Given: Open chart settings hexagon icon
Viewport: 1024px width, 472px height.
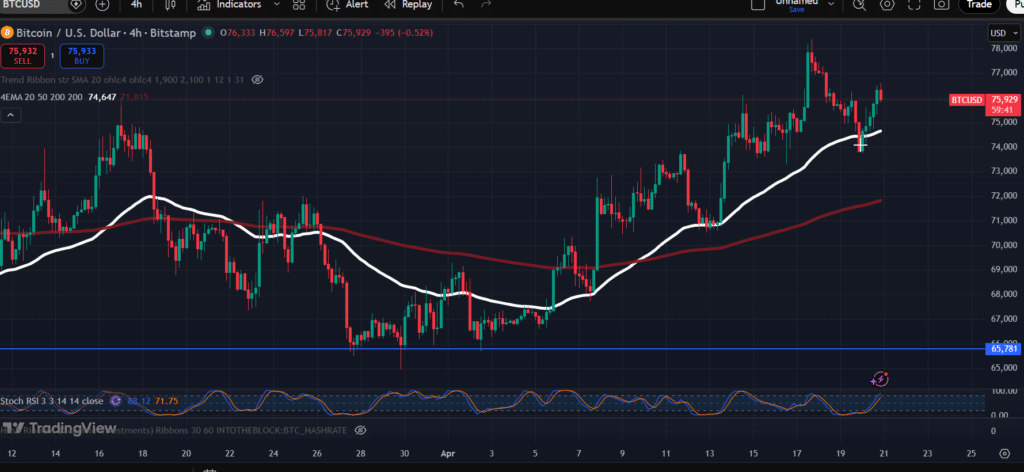Looking at the screenshot, I should point(887,5).
